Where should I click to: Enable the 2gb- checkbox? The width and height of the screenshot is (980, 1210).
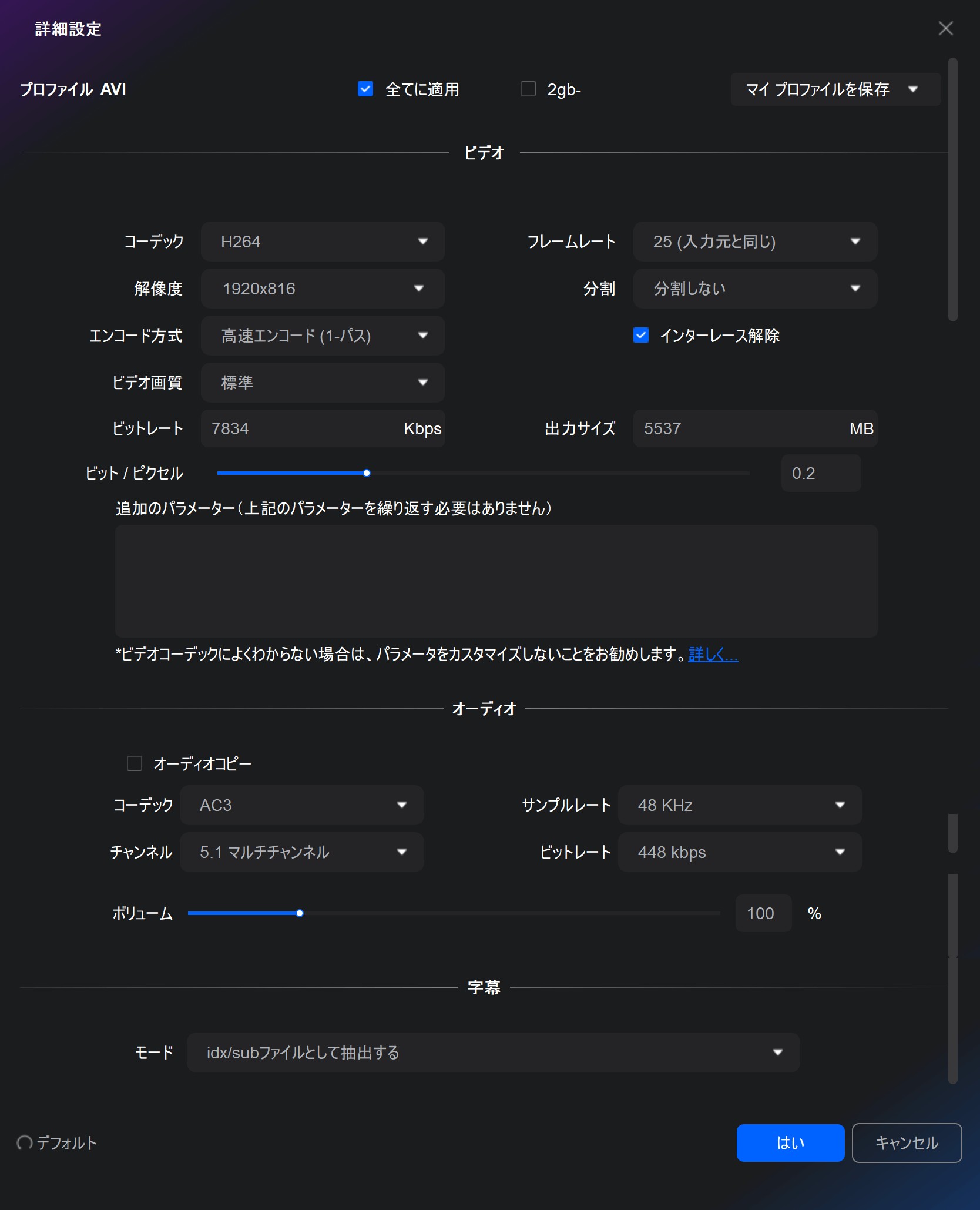pos(528,89)
